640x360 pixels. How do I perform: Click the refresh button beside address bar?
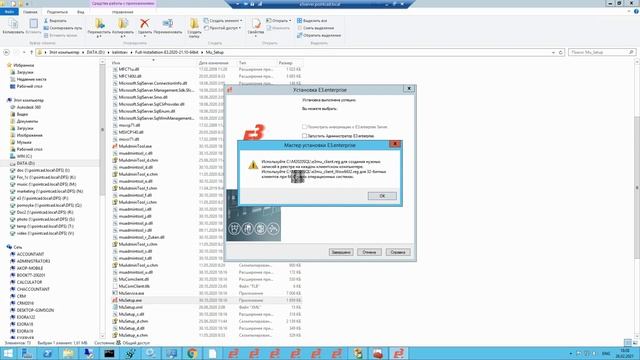coord(561,52)
